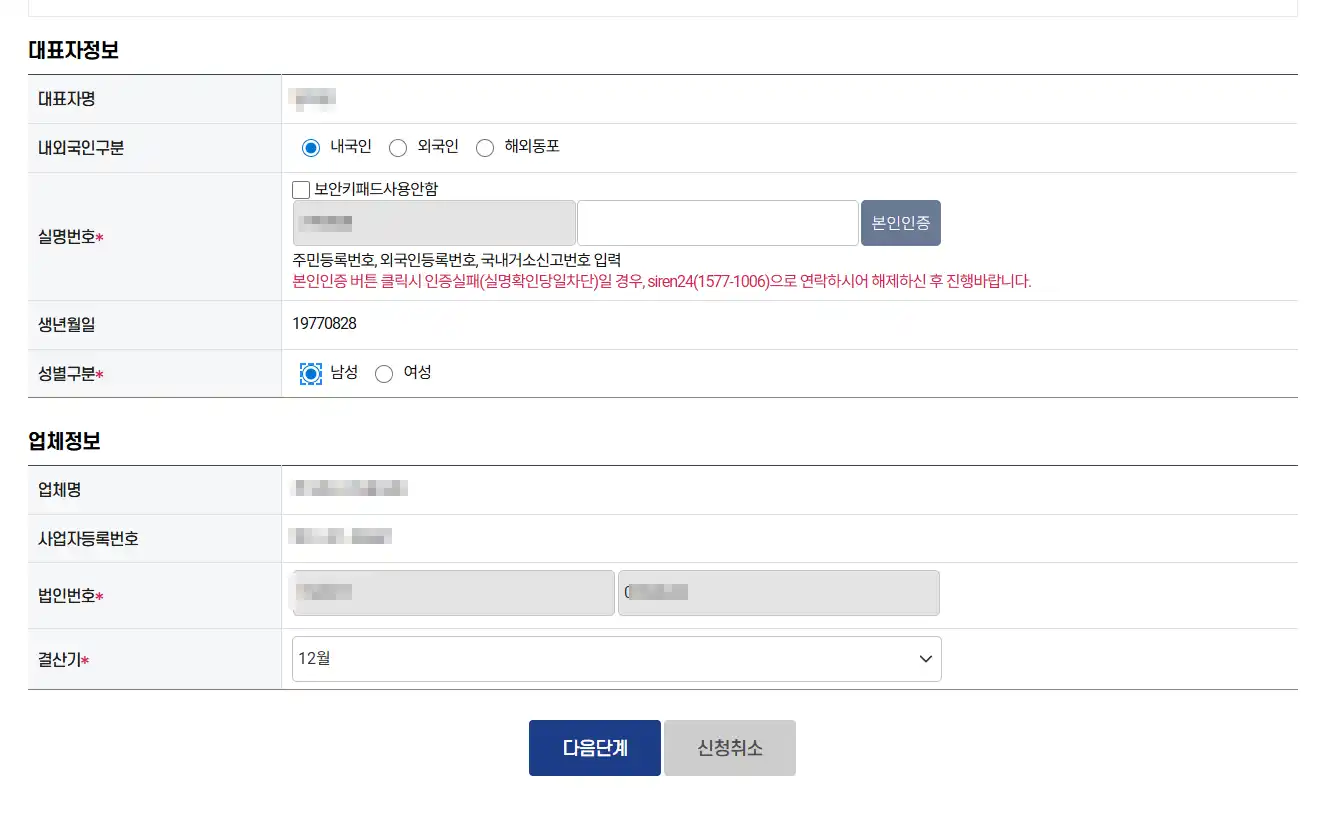The height and width of the screenshot is (818, 1326).
Task: Click the chevron arrow of 결산기 dropdown
Action: point(925,659)
